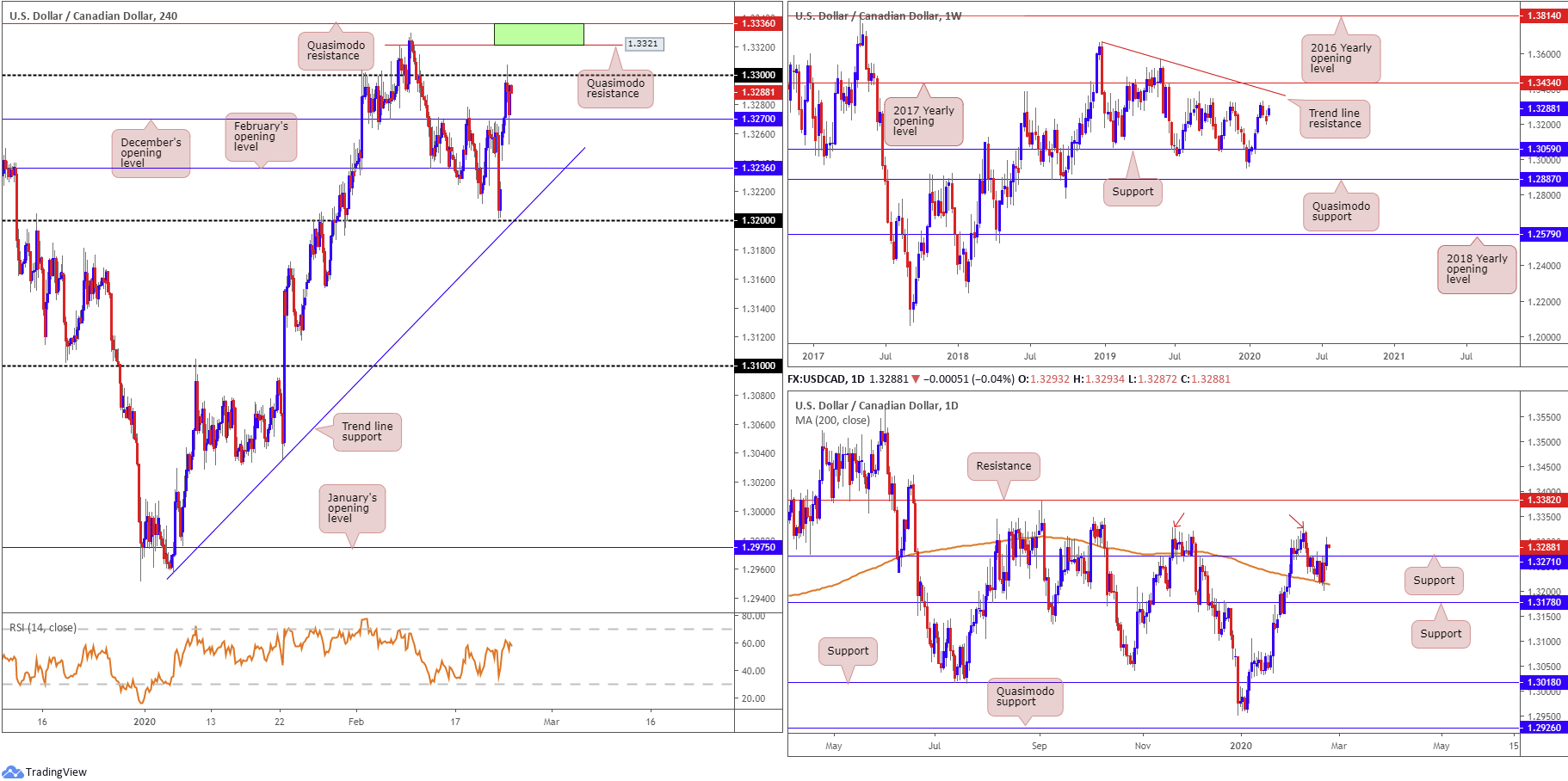This screenshot has height=781, width=1568.
Task: Click the red 1.33820 price tag
Action: pos(1544,501)
